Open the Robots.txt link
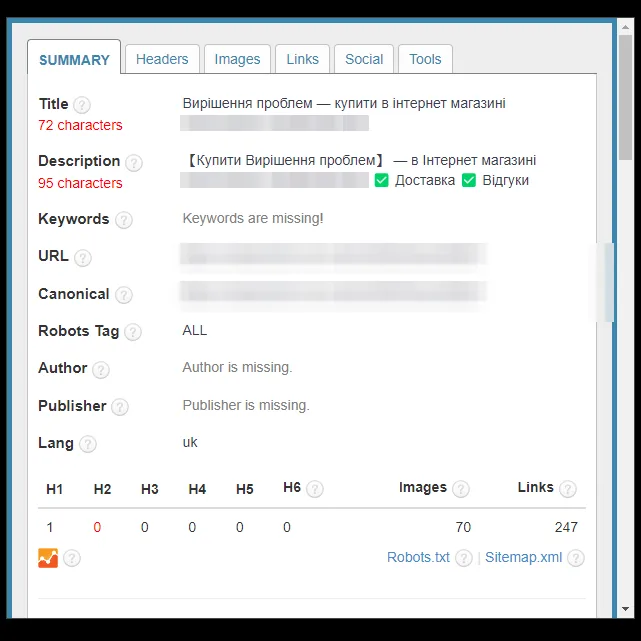This screenshot has width=641, height=641. (x=418, y=558)
